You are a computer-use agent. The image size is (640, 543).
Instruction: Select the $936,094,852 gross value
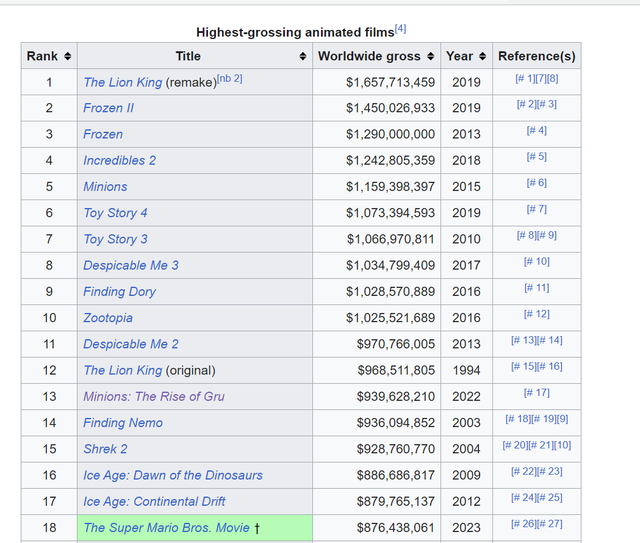(x=396, y=423)
